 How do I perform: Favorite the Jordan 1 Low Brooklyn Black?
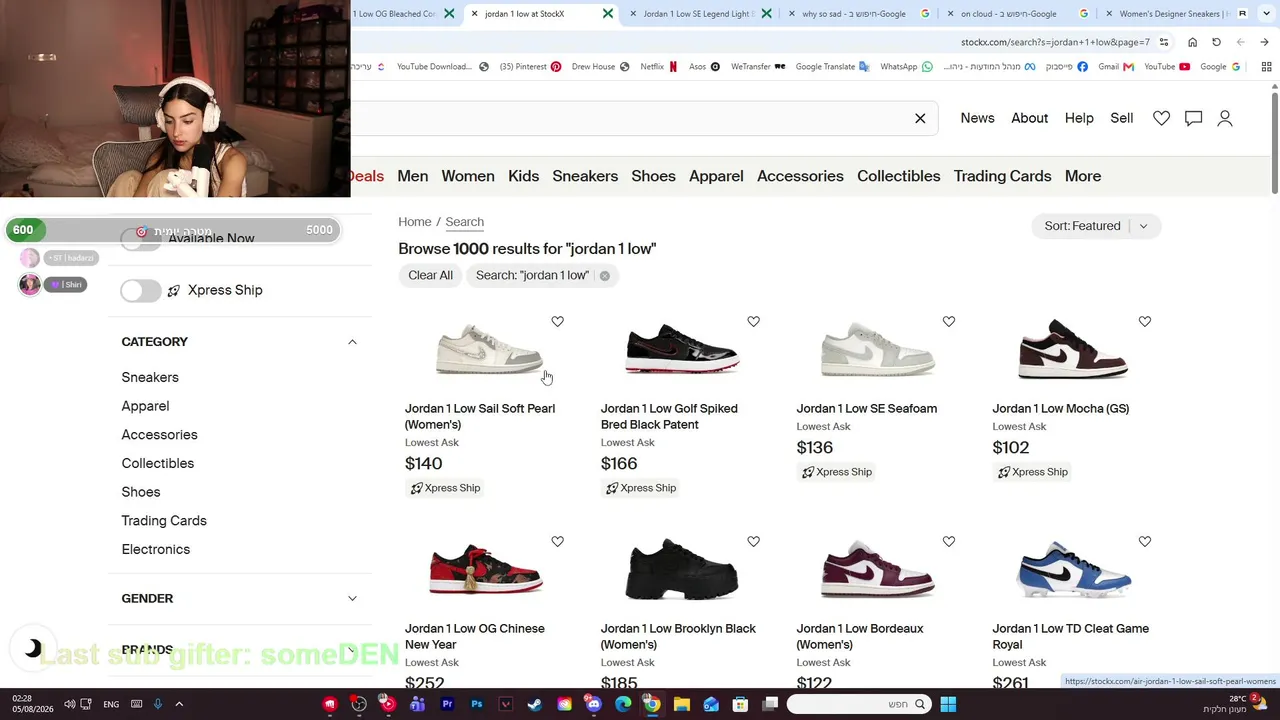tap(753, 541)
